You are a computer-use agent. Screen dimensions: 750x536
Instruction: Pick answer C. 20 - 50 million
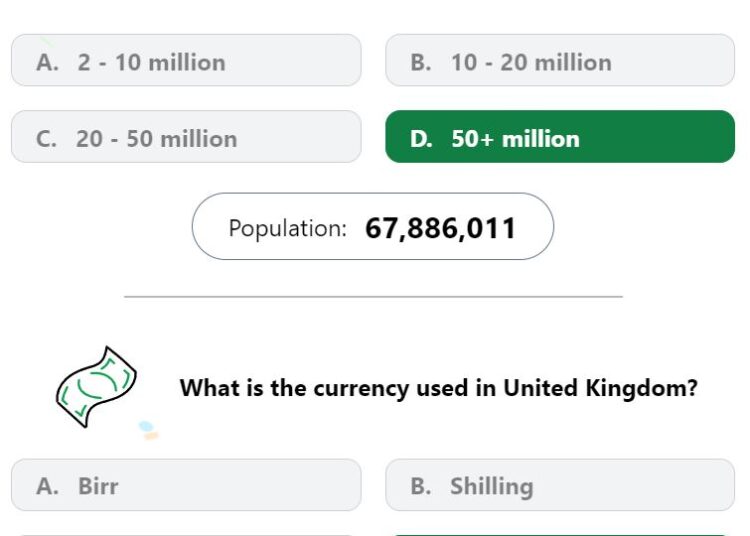[186, 137]
